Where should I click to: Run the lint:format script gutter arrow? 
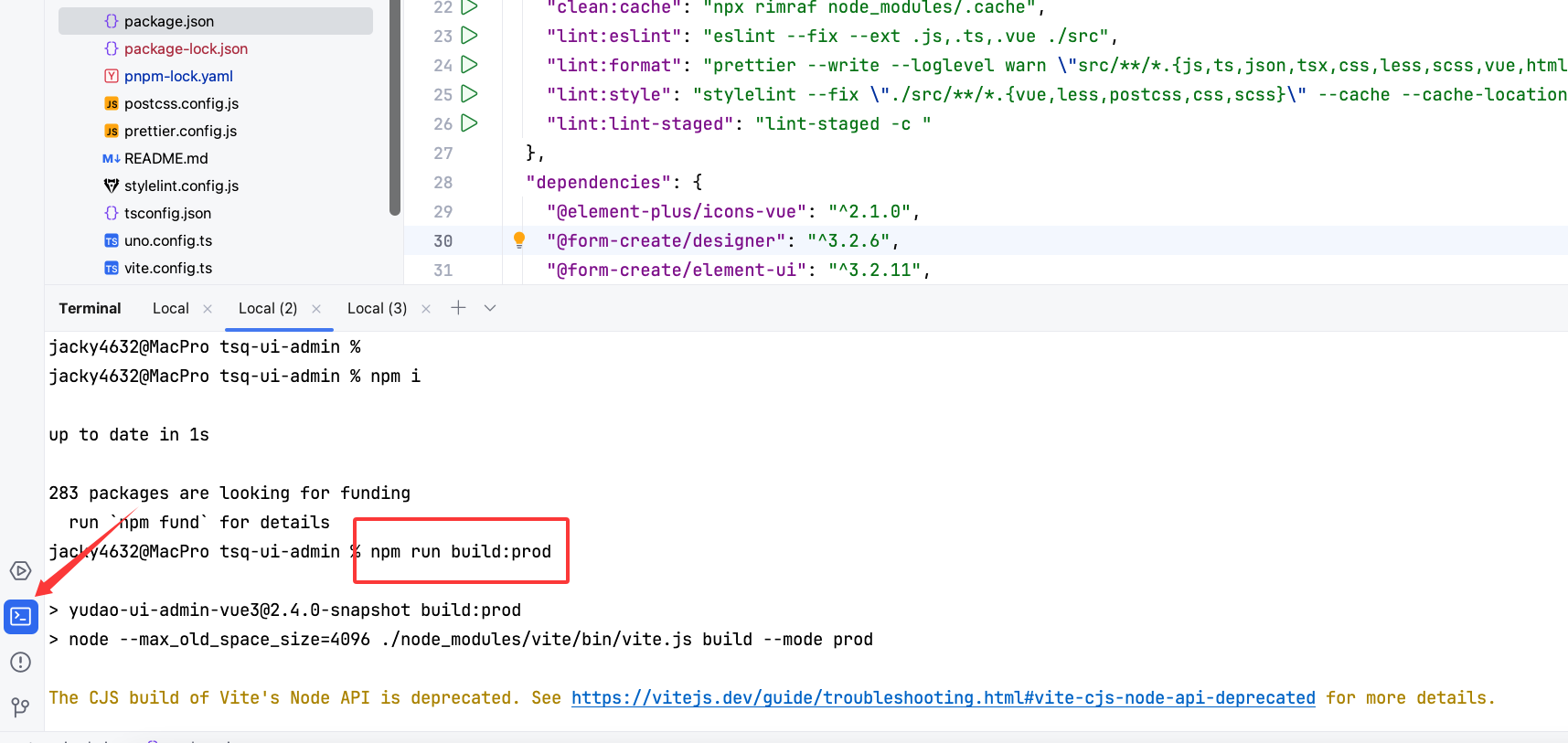[469, 65]
